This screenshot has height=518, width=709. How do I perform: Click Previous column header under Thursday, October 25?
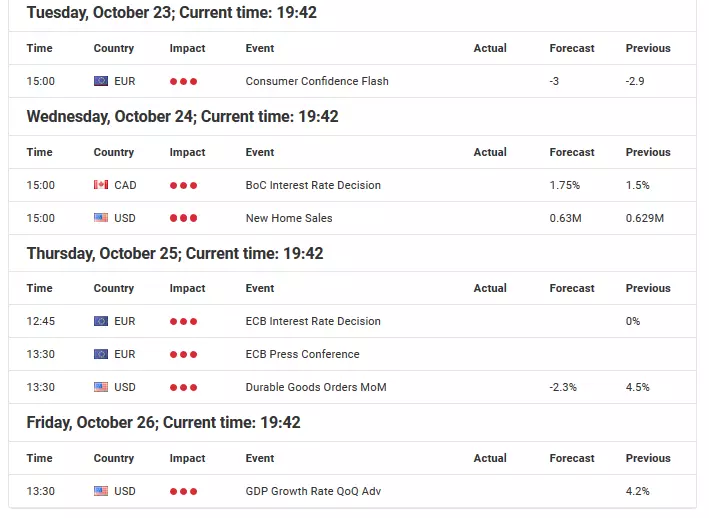pos(648,288)
